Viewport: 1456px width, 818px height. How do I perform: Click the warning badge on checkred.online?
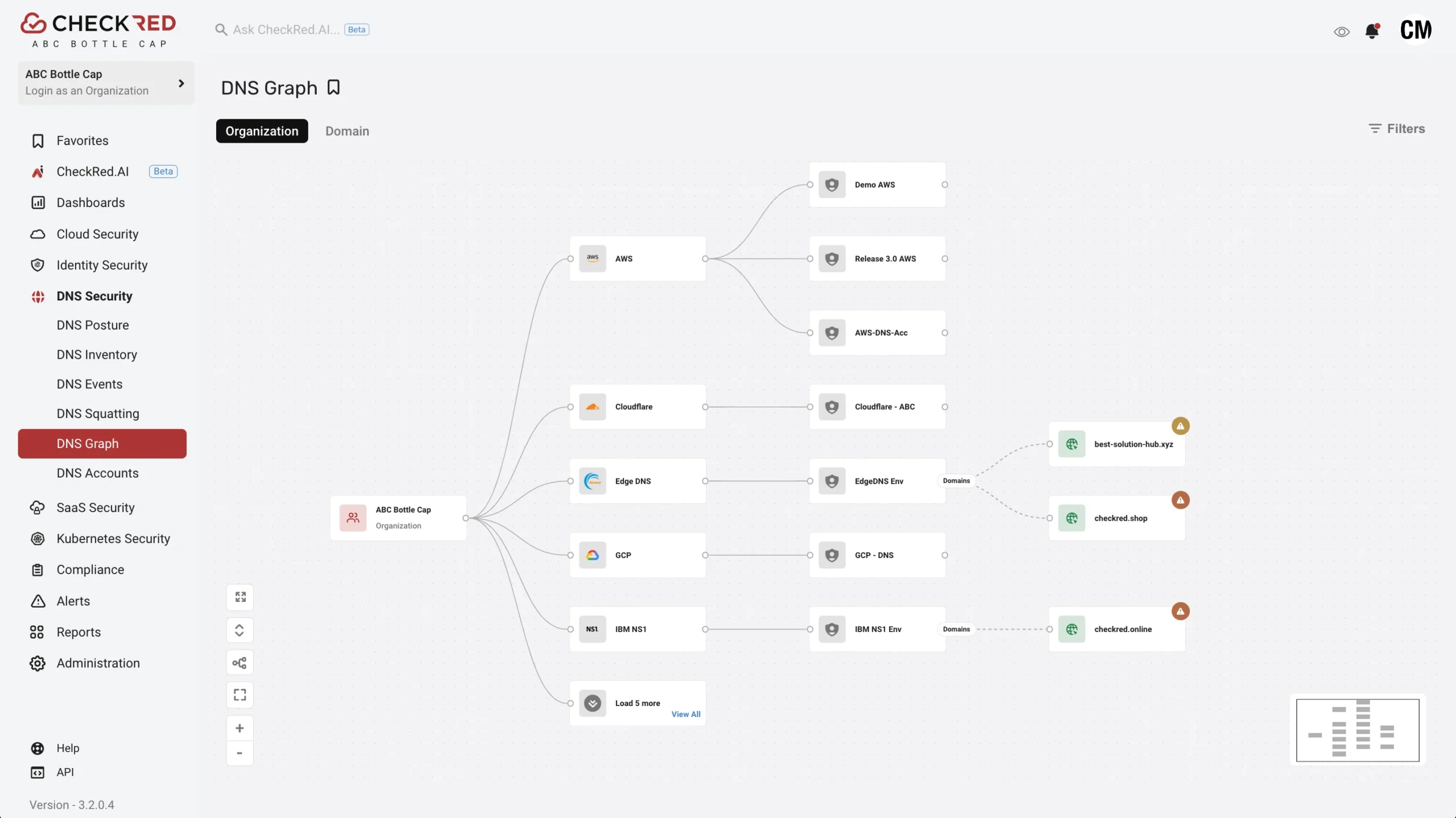1180,612
